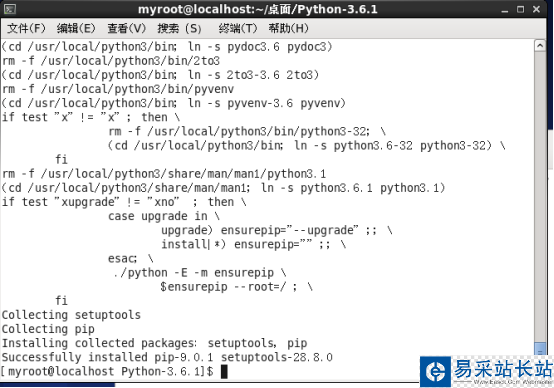Screen dimensions: 554x388
Task: Open the 帮助(H) menu
Action: click(288, 28)
